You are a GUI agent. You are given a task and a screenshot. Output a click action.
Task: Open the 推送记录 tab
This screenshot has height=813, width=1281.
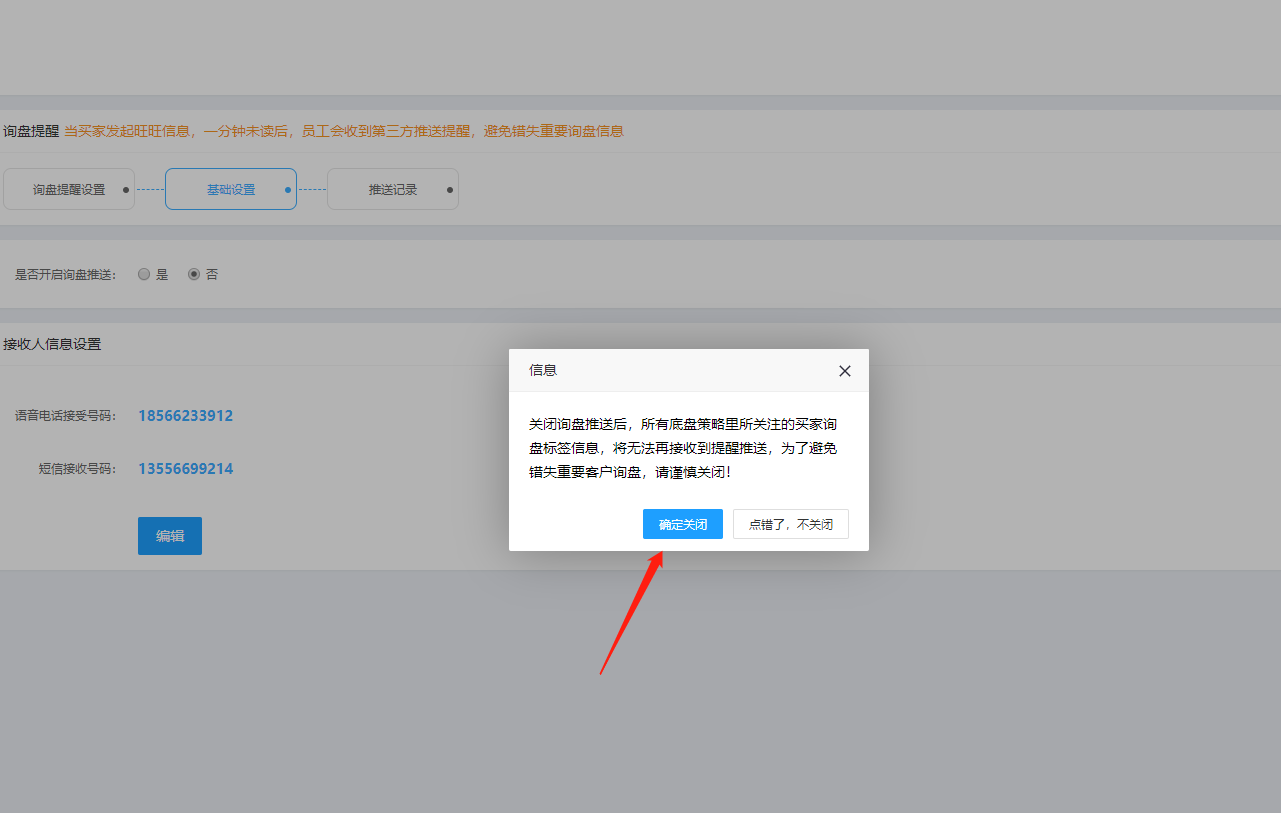pyautogui.click(x=393, y=189)
